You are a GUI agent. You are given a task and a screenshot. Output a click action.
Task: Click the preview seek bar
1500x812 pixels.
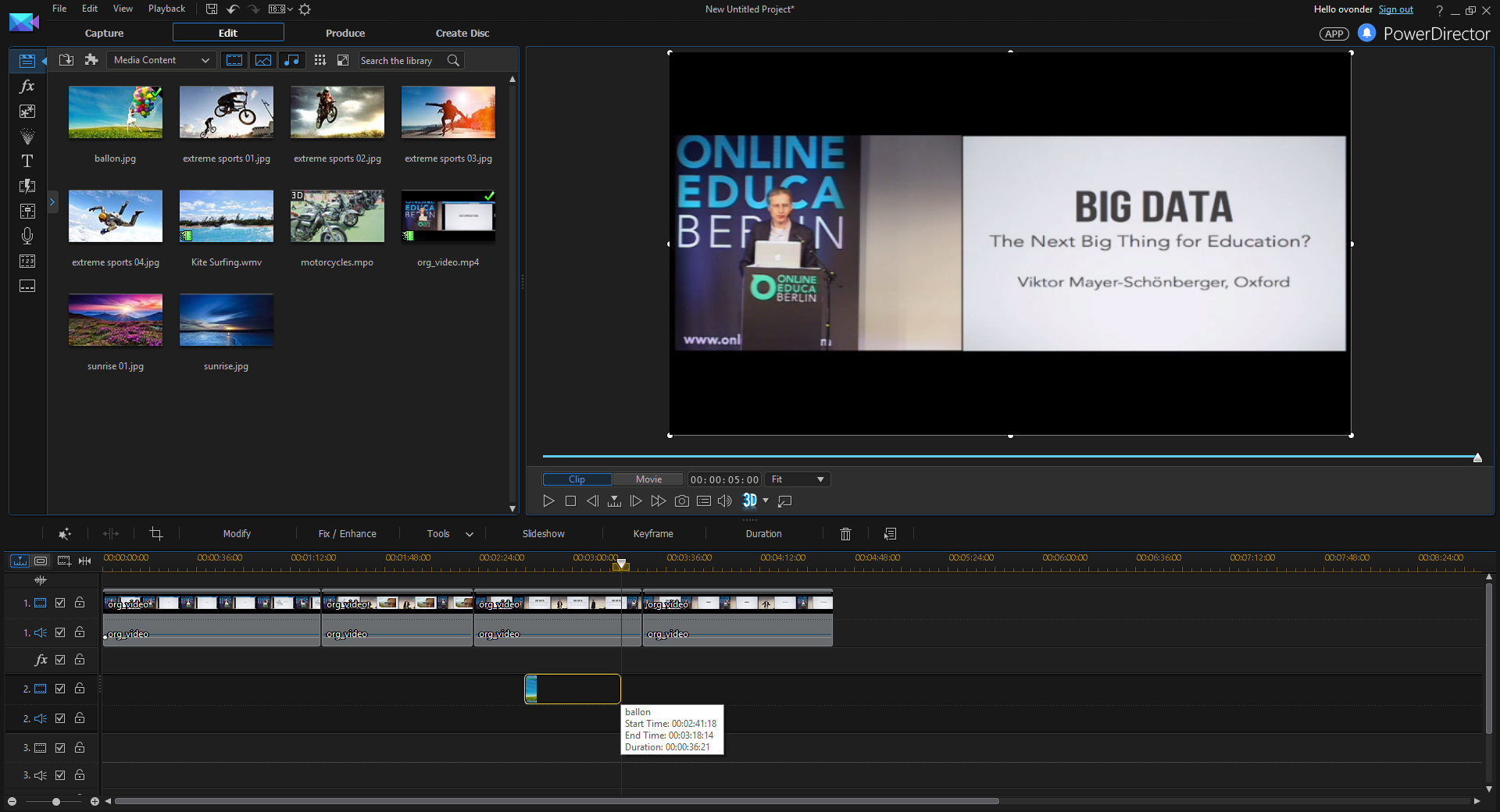(1009, 456)
